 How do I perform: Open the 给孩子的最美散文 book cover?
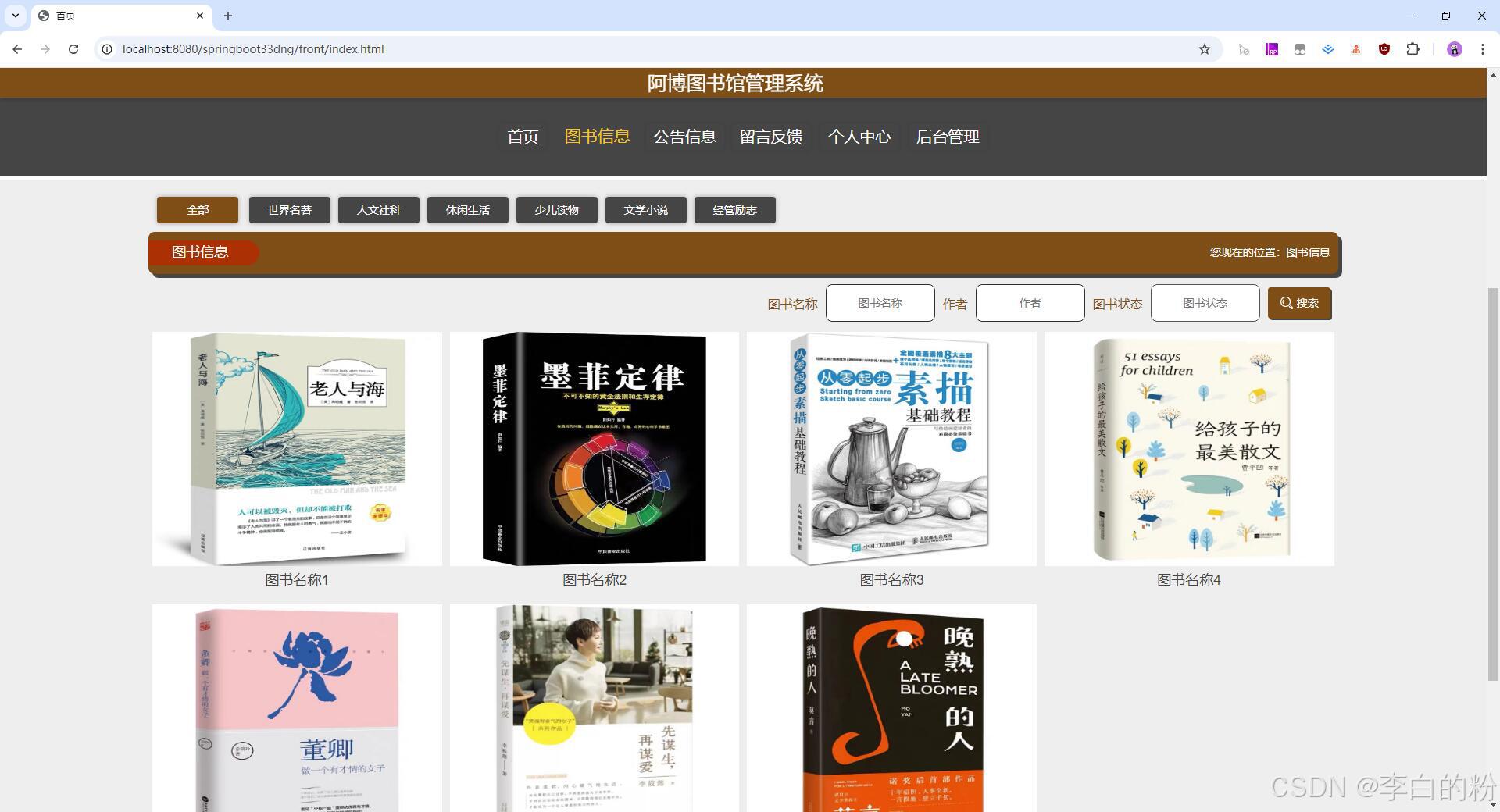click(1189, 449)
